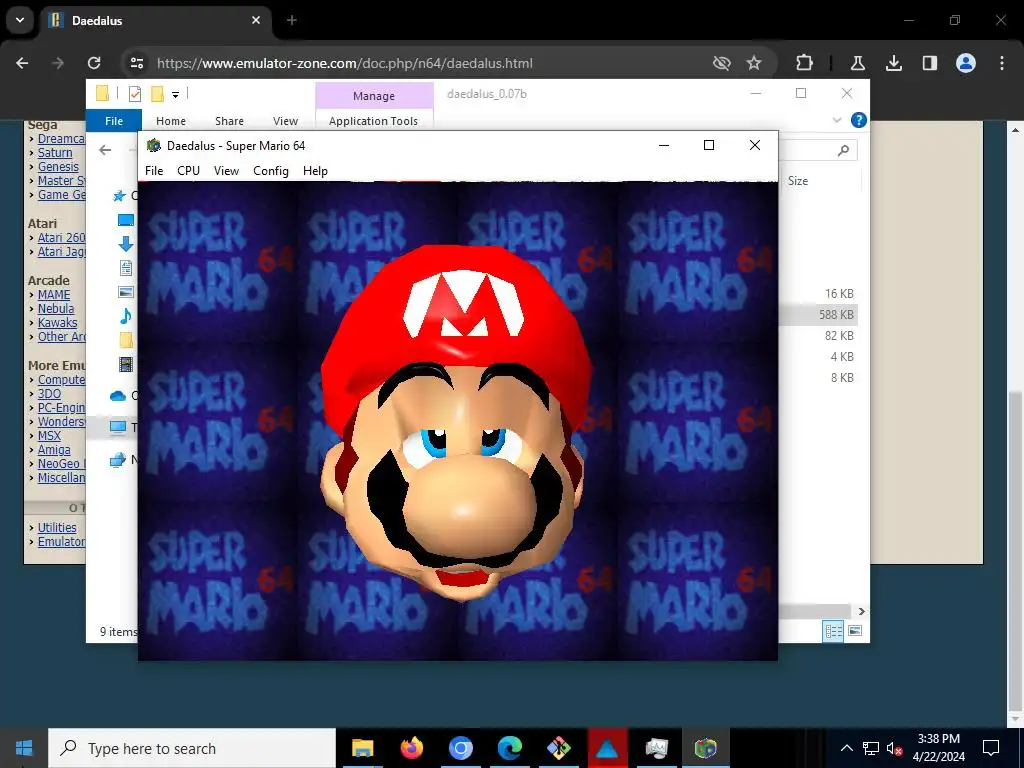Open the Help menu in Daedalus
1024x768 pixels.
point(315,170)
